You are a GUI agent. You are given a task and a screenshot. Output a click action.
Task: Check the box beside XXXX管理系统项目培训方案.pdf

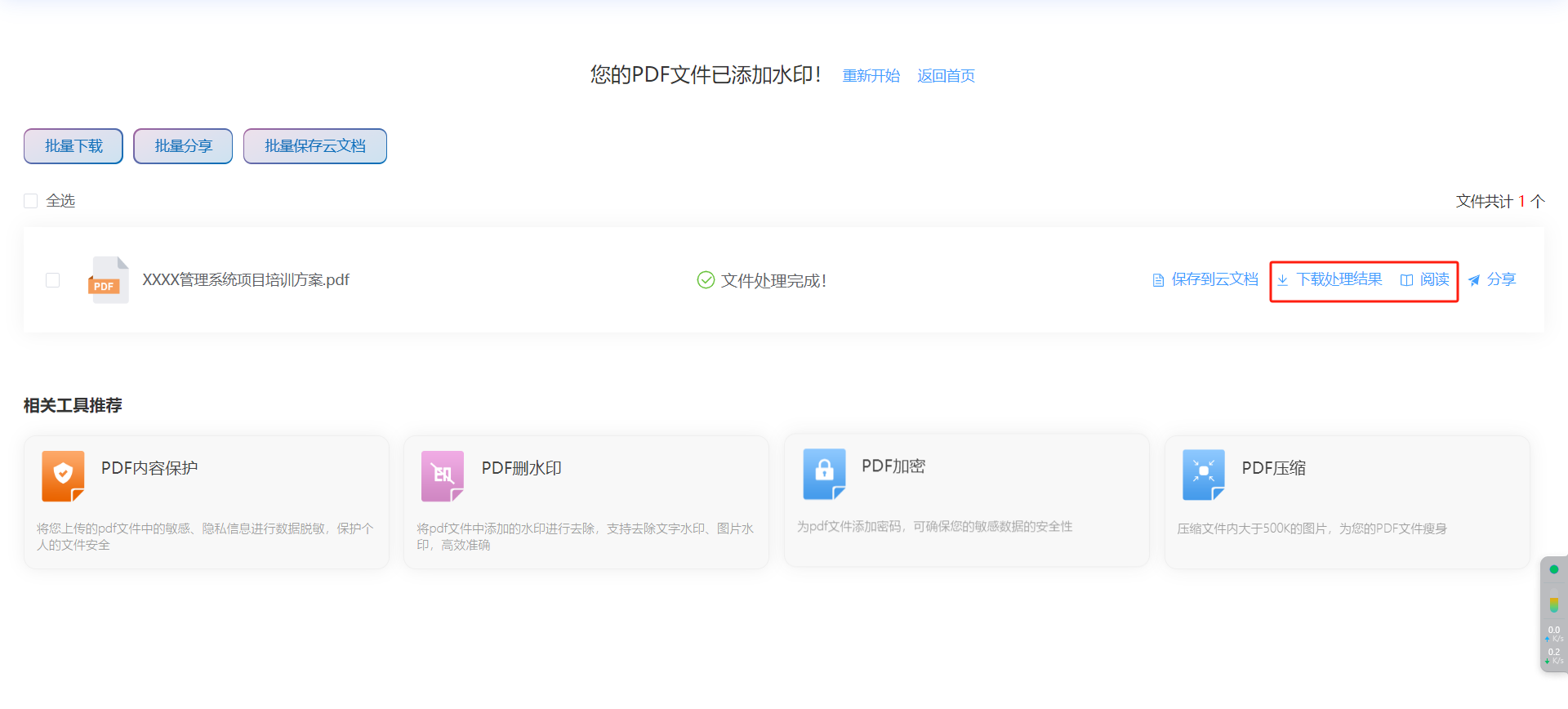coord(53,280)
